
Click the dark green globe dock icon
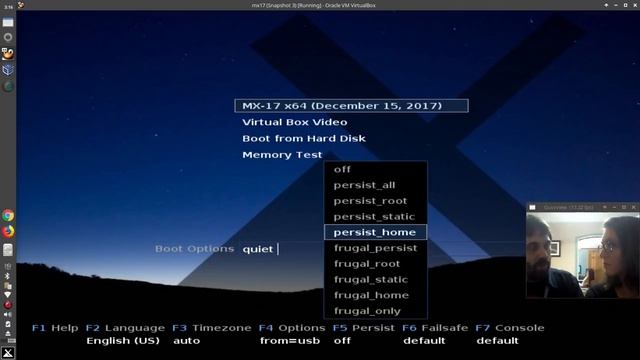tap(8, 87)
